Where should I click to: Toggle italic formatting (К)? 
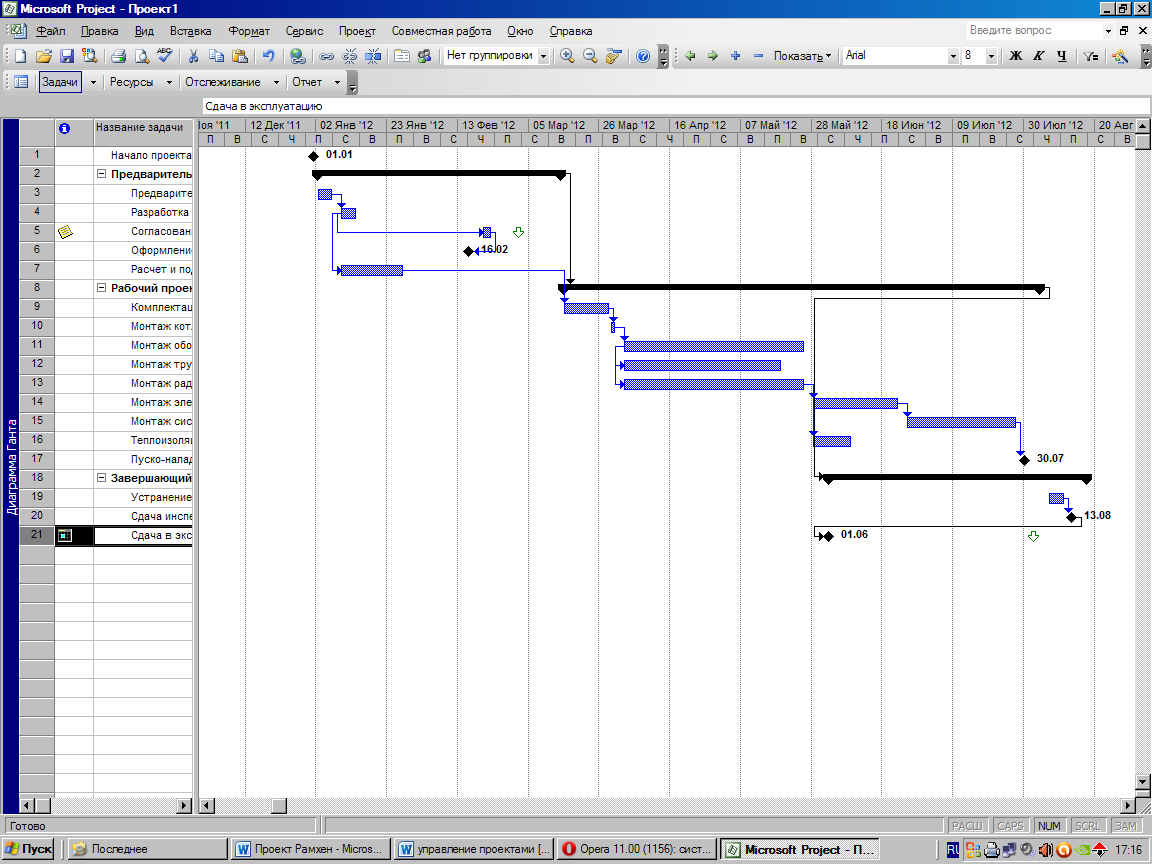[x=1038, y=56]
